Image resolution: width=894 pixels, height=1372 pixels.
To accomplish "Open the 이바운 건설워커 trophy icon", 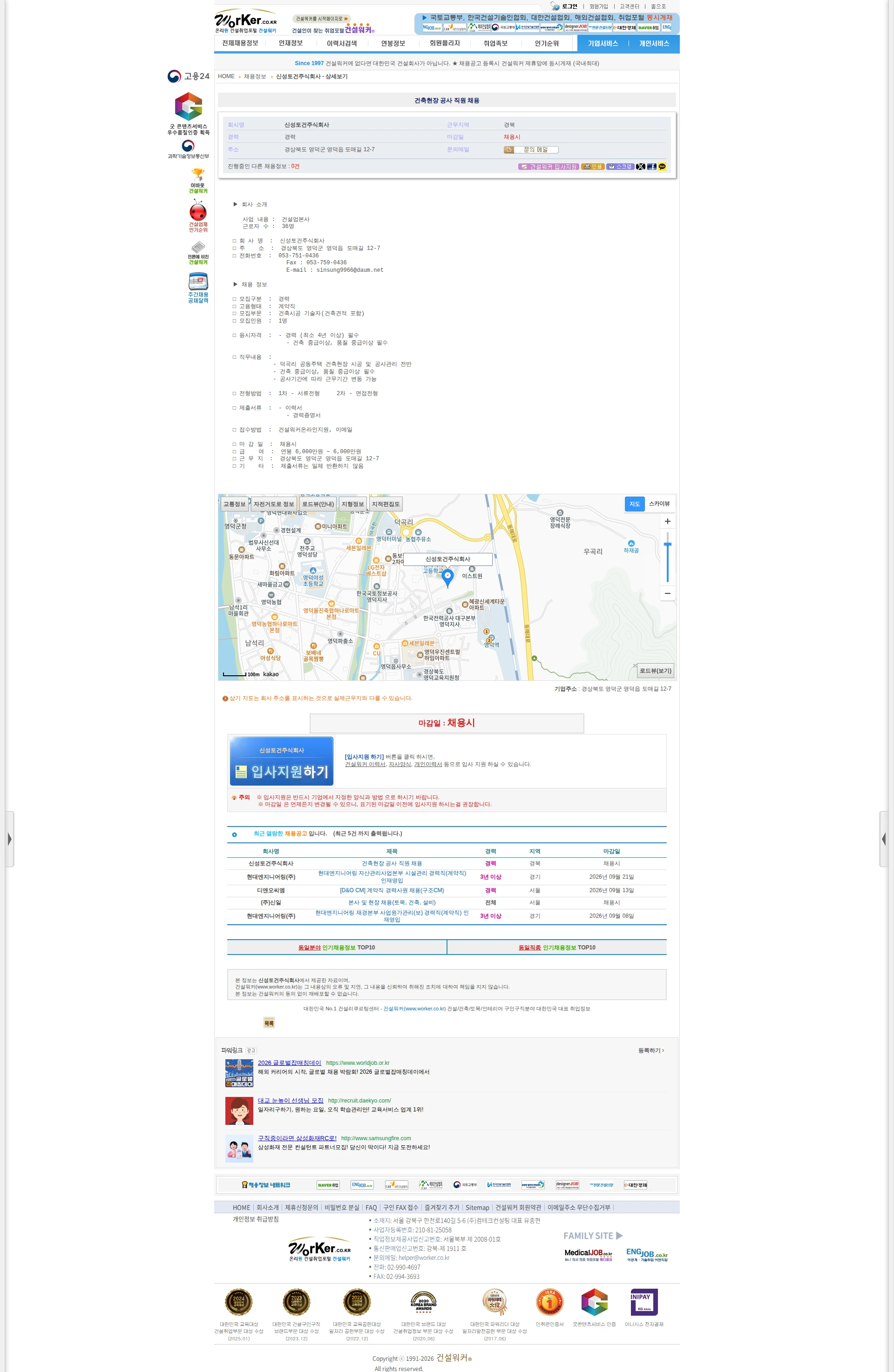I will pos(198,181).
